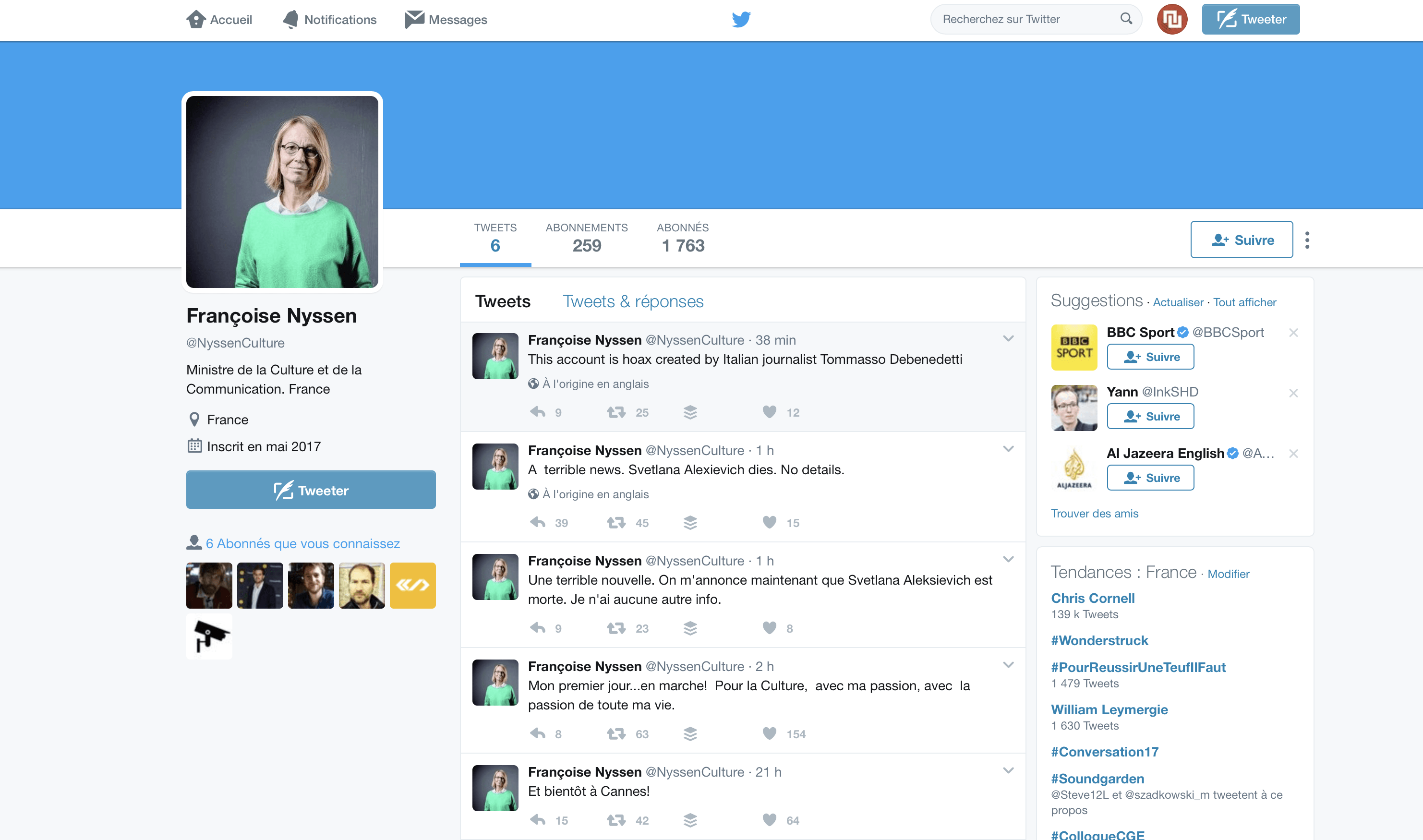Like the 38 min hoax tweet
The image size is (1423, 840).
[769, 412]
